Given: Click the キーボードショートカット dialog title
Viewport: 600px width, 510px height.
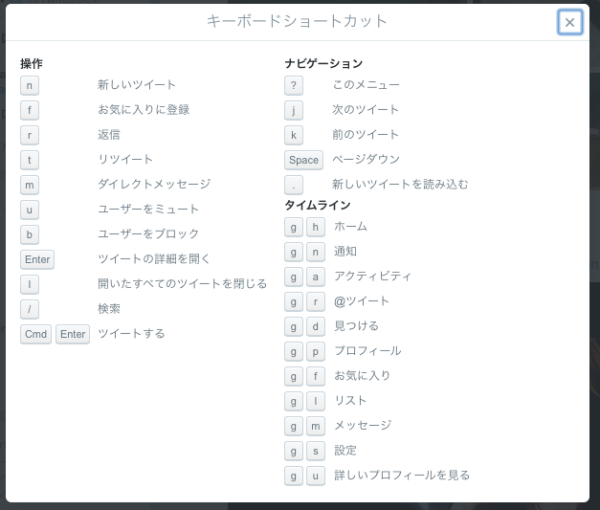Looking at the screenshot, I should click(x=297, y=21).
